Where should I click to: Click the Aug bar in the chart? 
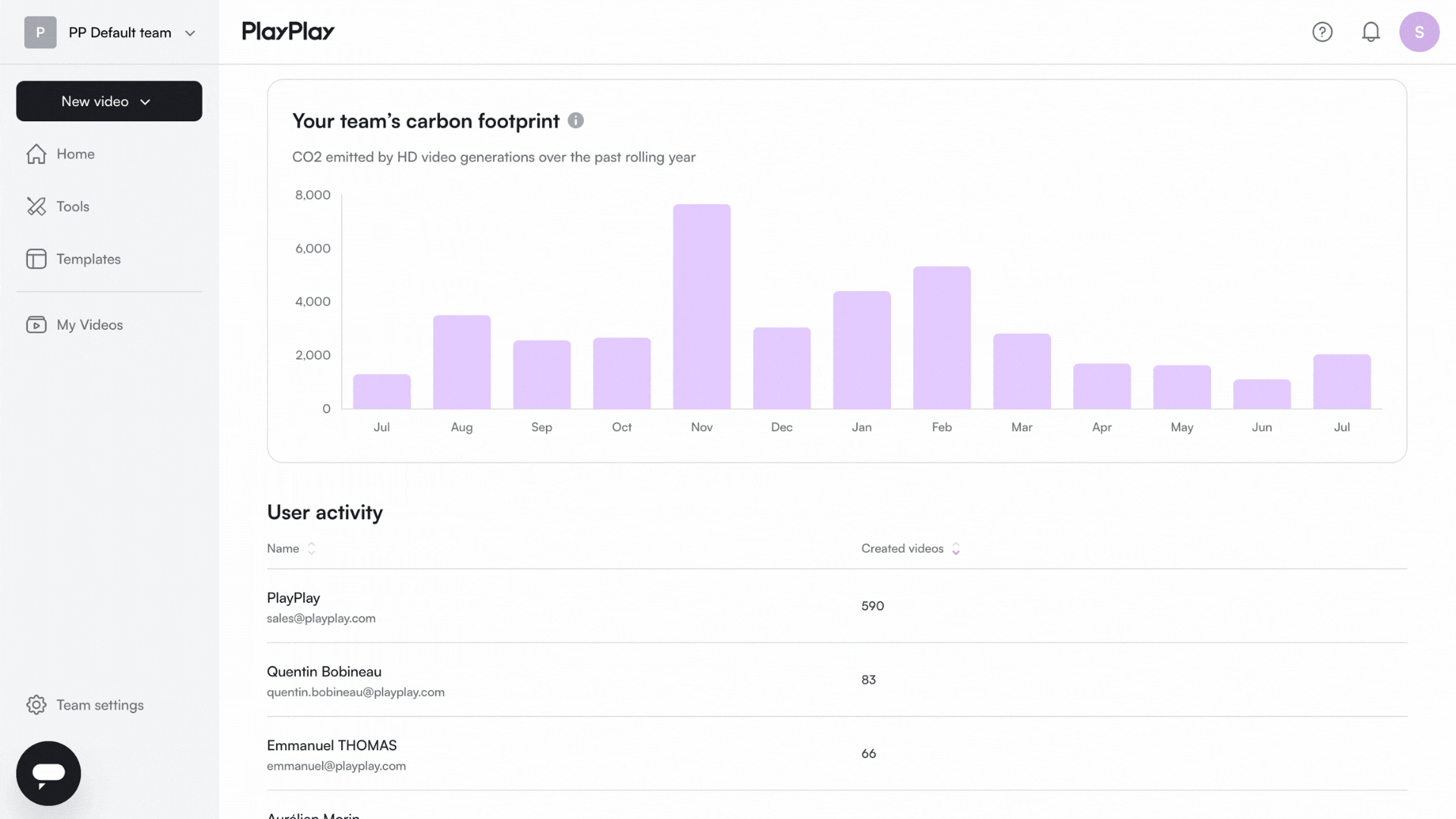click(462, 362)
